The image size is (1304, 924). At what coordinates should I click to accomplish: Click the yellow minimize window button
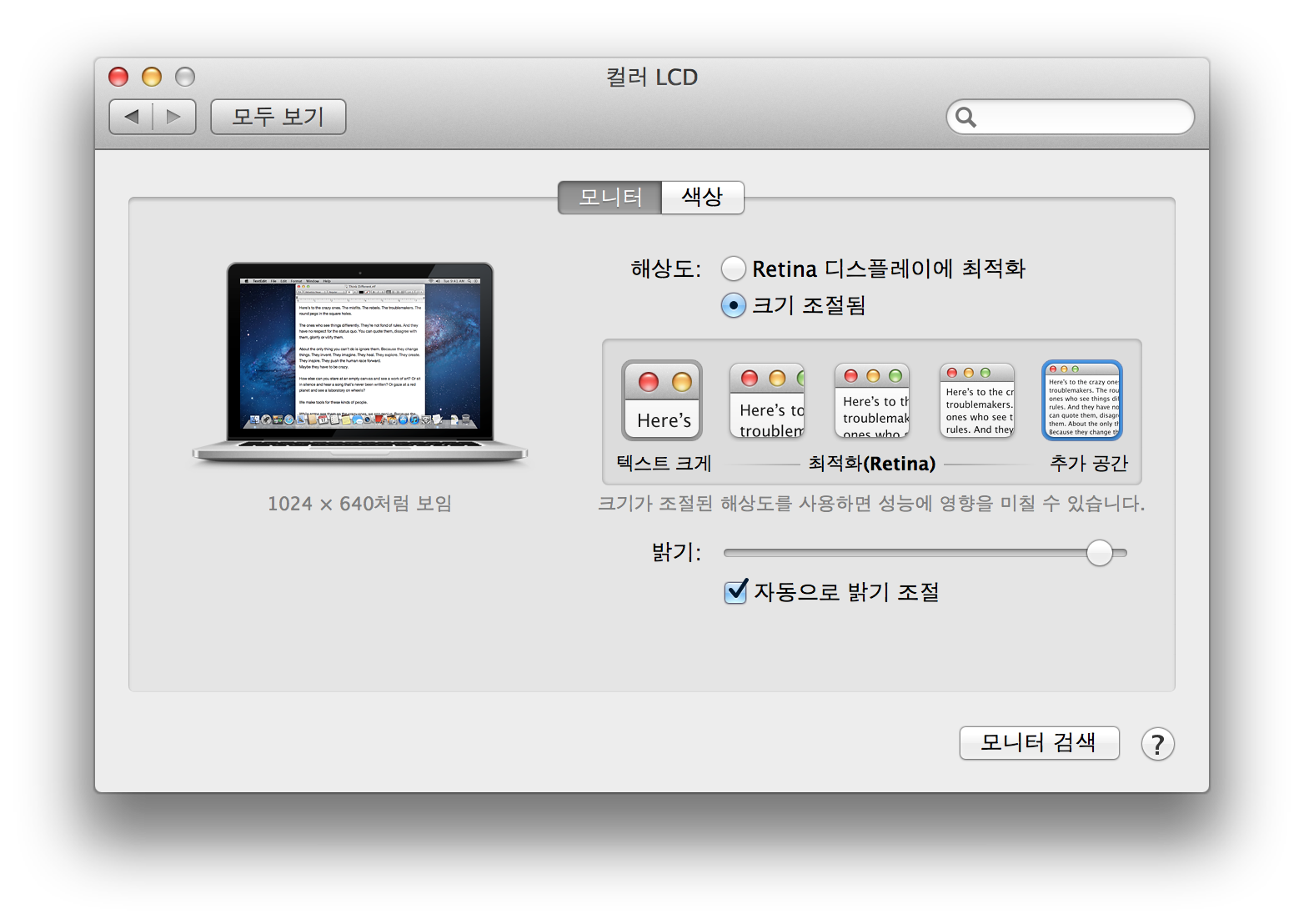tap(152, 77)
